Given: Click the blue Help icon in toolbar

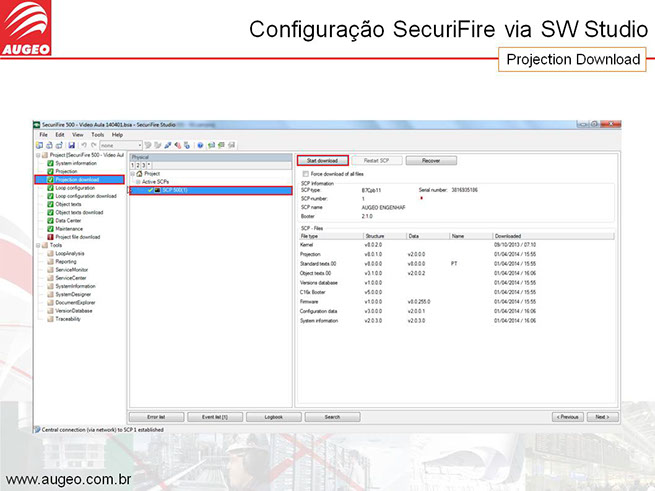Looking at the screenshot, I should click(x=200, y=145).
